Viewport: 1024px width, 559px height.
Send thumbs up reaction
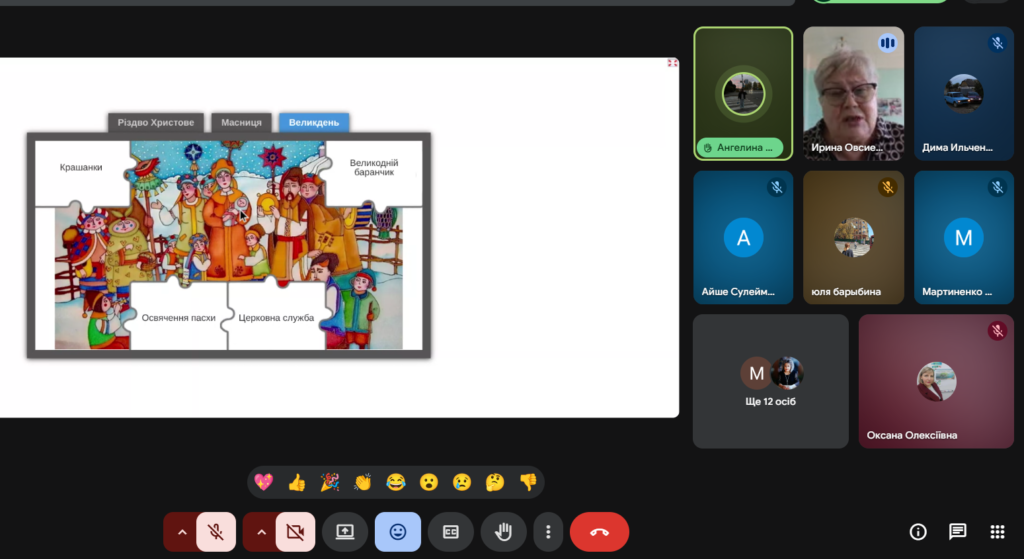coord(296,482)
